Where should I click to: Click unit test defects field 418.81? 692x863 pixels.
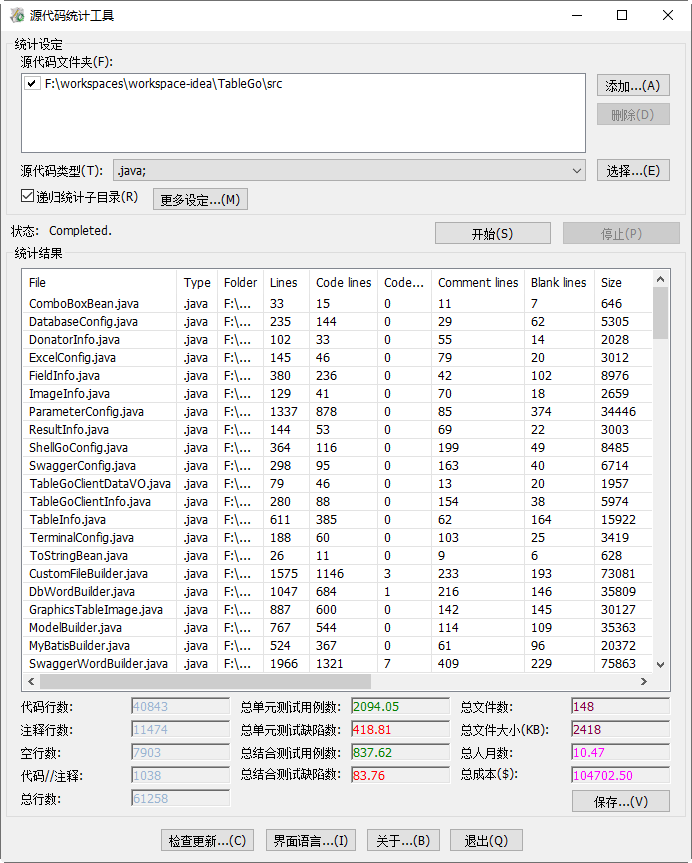[x=401, y=729]
